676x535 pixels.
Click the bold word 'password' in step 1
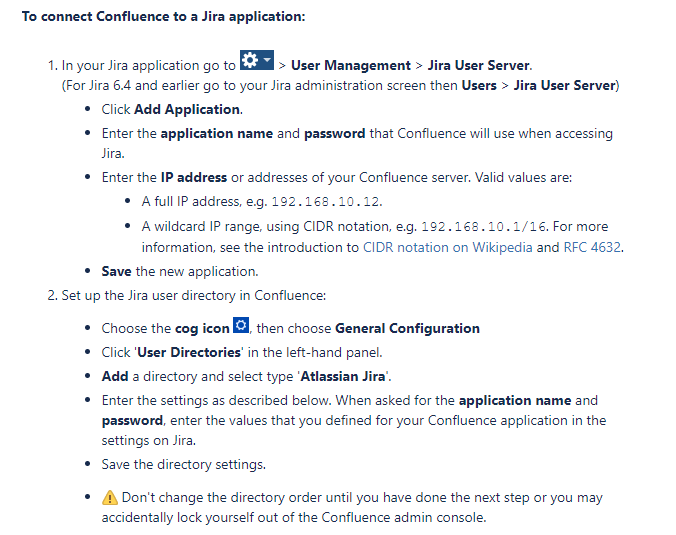335,133
